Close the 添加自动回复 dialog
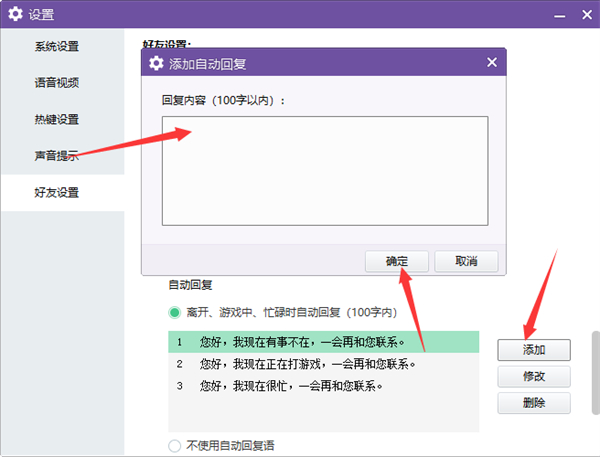The height and width of the screenshot is (457, 600). pos(491,63)
